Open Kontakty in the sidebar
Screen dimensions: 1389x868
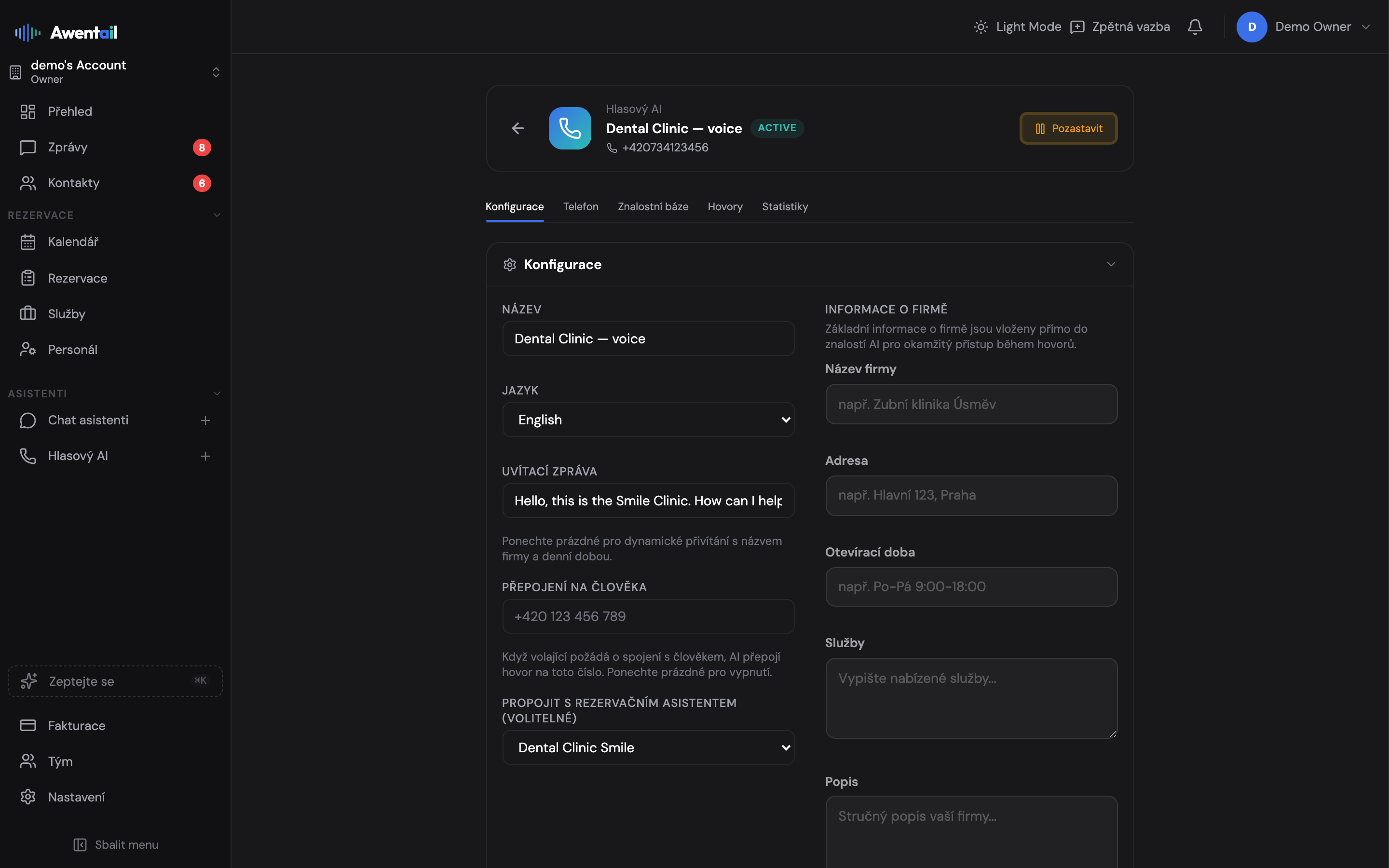point(115,183)
